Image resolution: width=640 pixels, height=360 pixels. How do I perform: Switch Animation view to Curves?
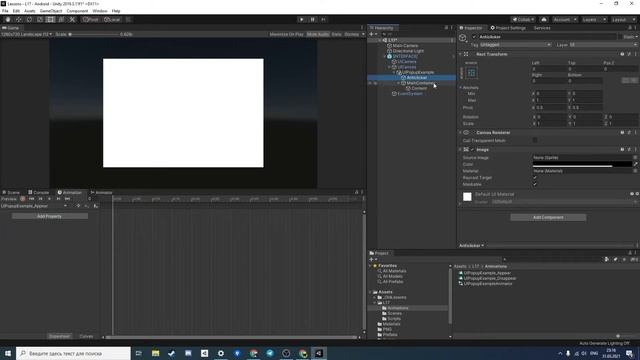[x=86, y=336]
